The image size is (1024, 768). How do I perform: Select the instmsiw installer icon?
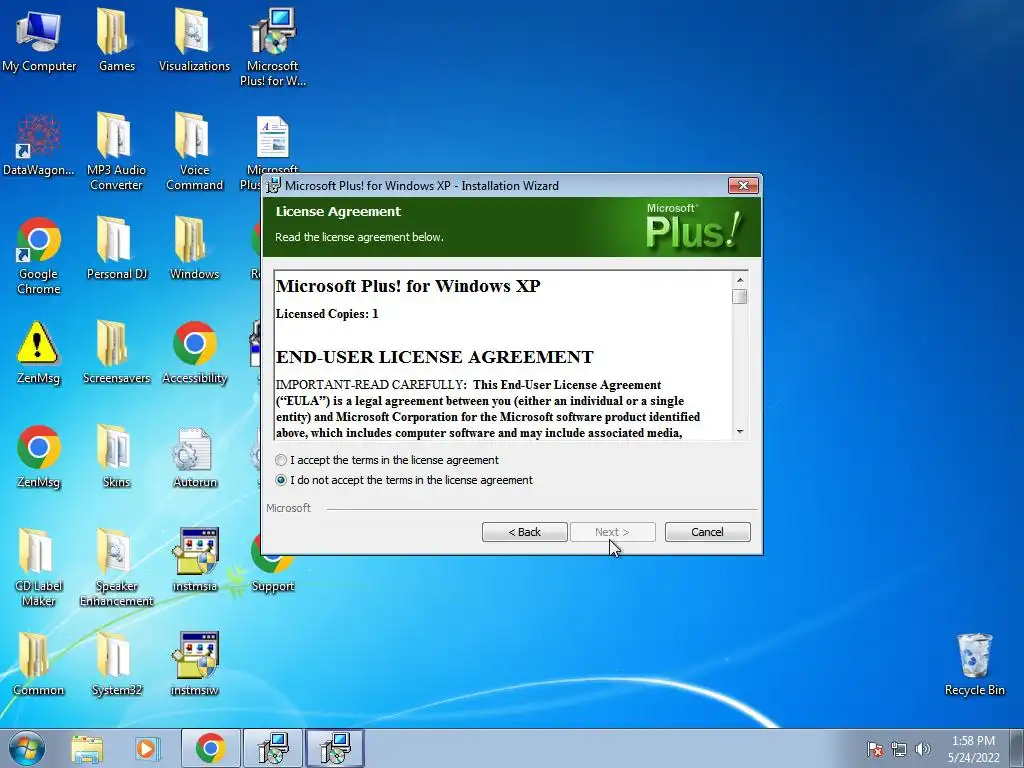[194, 664]
